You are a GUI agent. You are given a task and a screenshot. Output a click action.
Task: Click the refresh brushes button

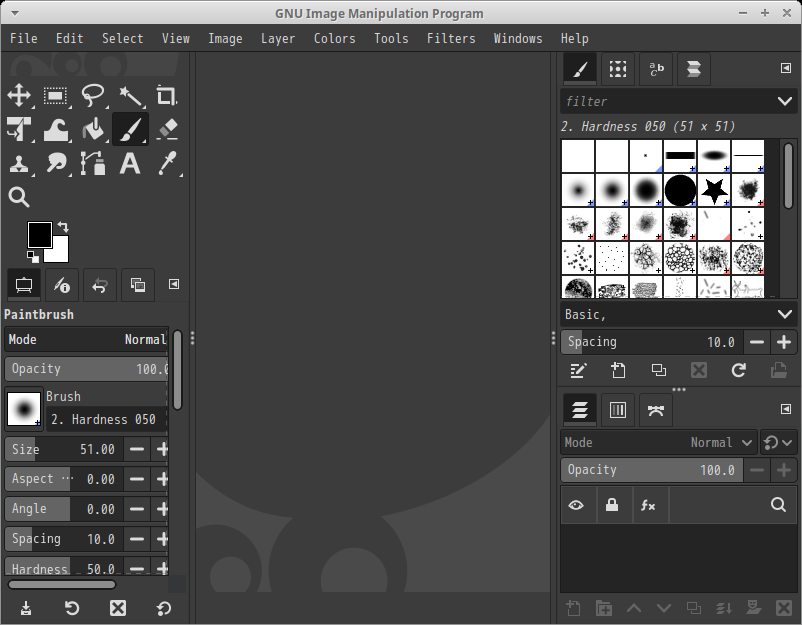738,370
